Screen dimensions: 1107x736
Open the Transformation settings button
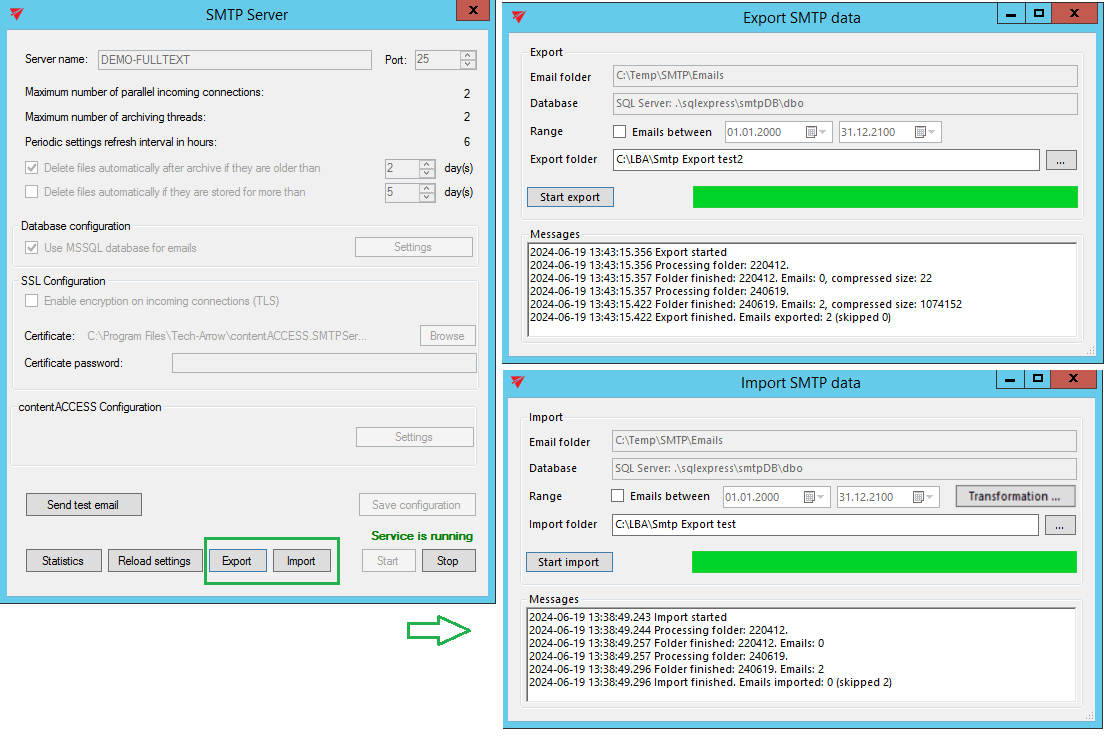(x=1014, y=496)
